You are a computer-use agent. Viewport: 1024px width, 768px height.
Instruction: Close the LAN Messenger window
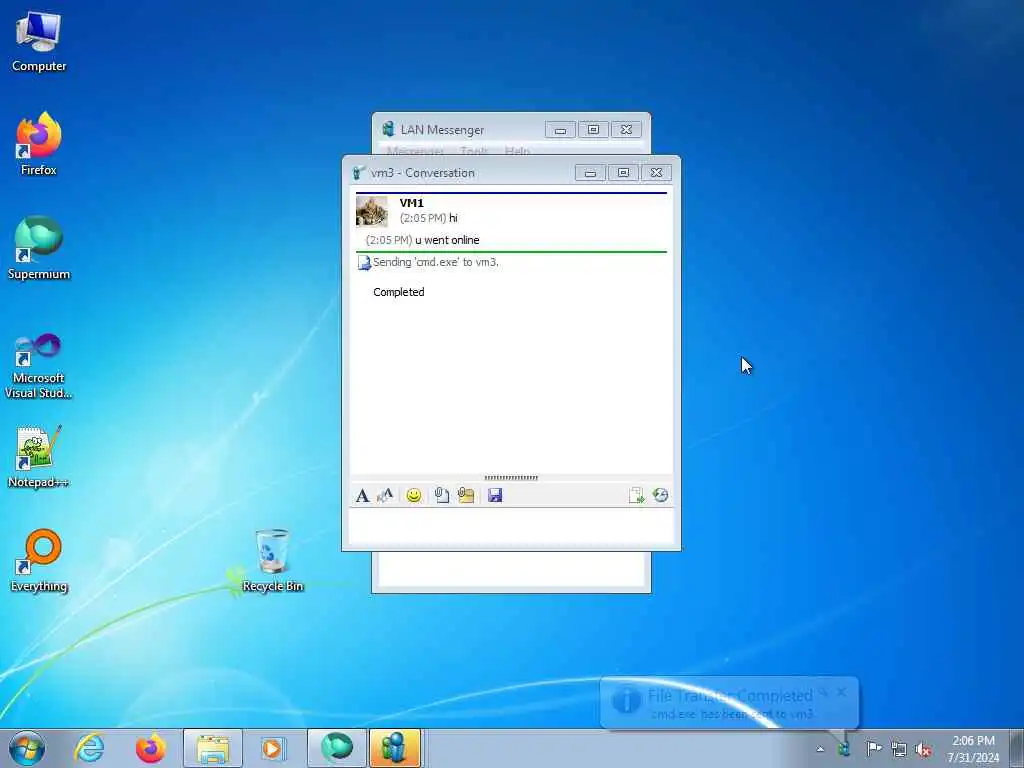tap(626, 129)
